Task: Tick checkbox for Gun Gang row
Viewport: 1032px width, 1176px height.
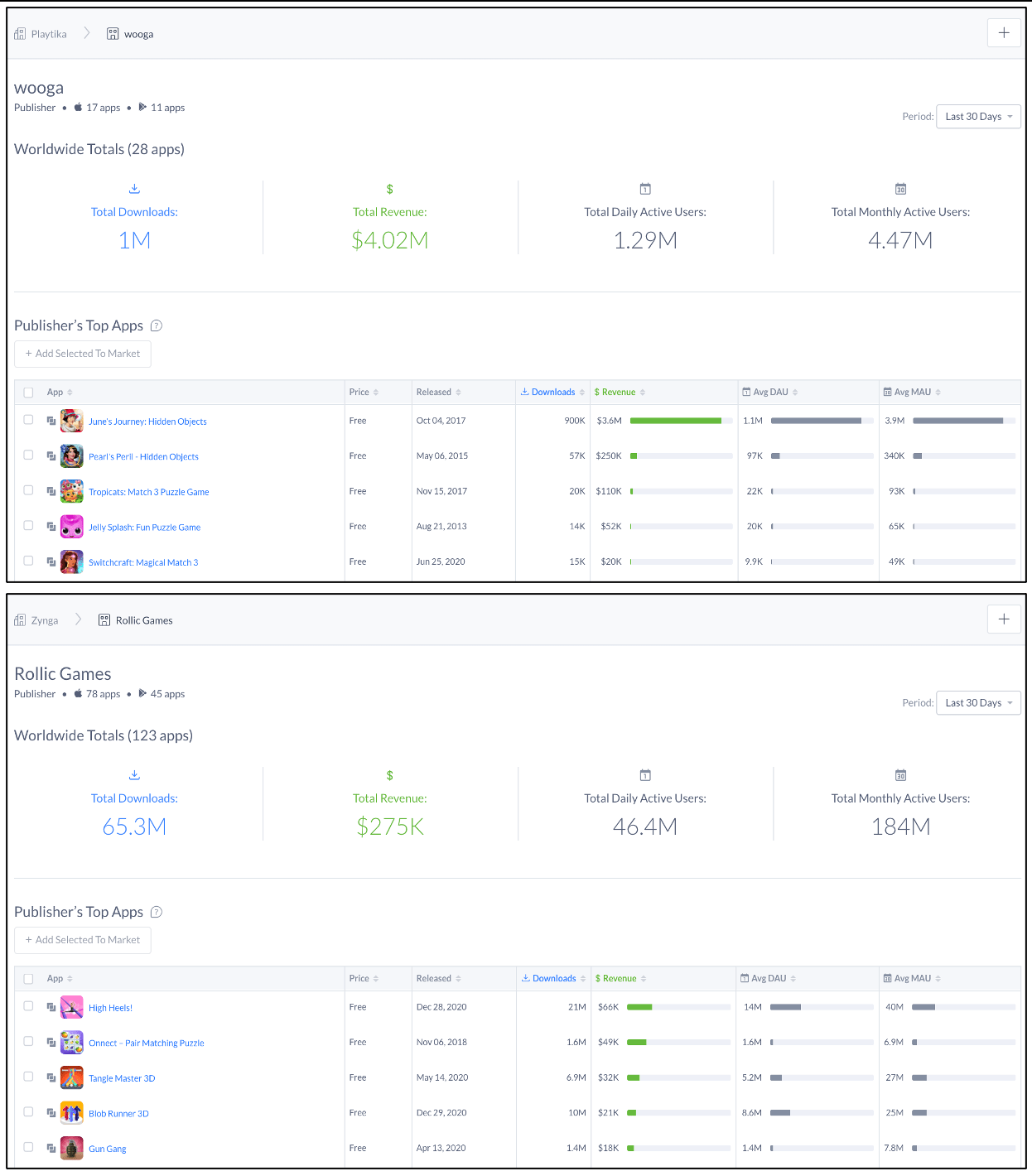Action: click(x=28, y=1147)
